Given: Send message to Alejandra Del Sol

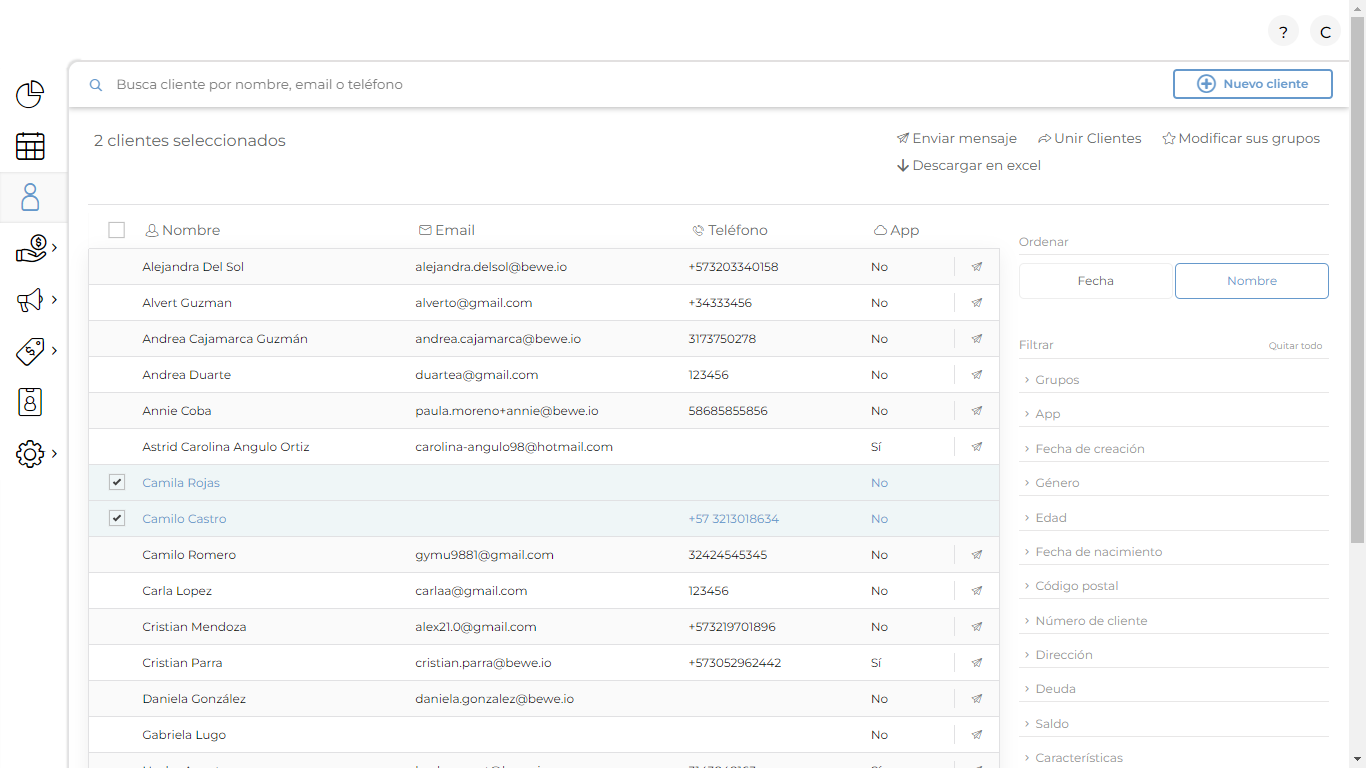Looking at the screenshot, I should pos(977,267).
